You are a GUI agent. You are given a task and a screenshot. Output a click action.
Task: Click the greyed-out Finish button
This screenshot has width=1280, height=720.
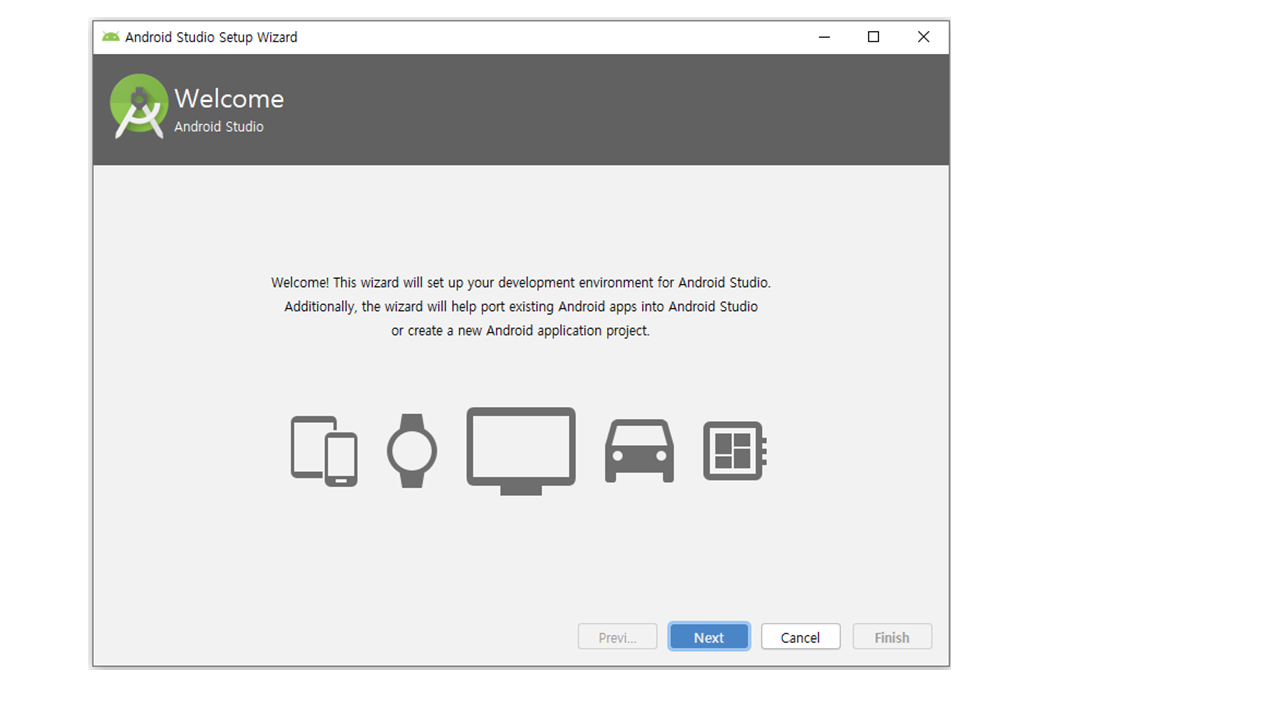click(x=892, y=637)
